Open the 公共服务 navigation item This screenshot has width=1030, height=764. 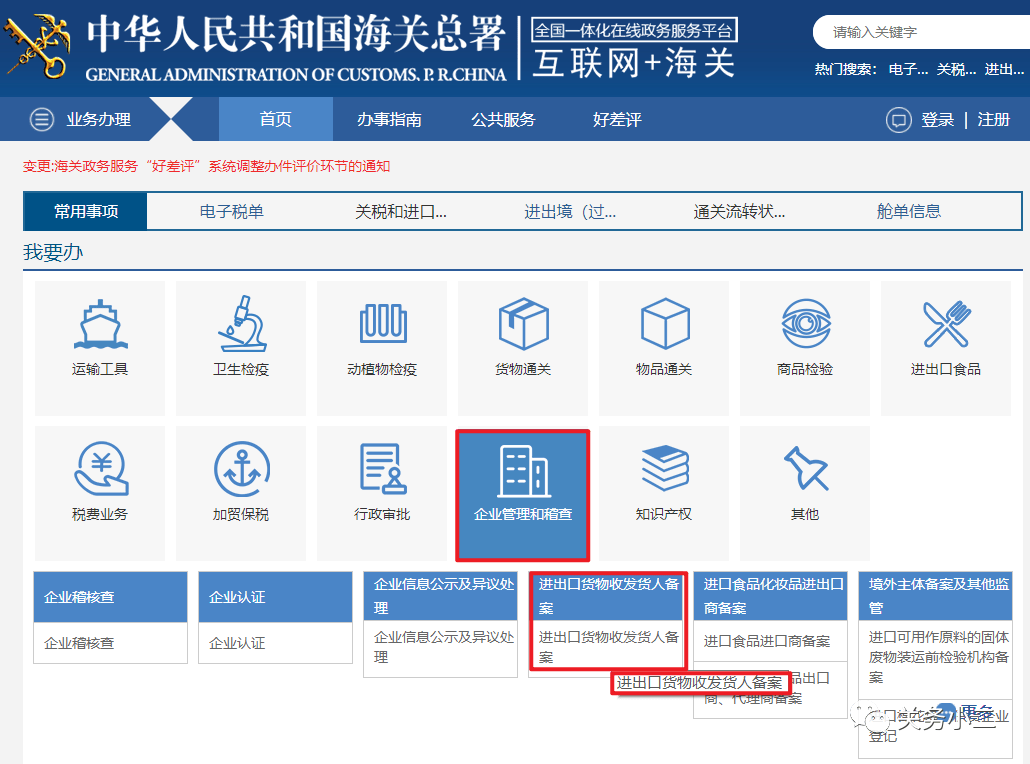(x=503, y=120)
